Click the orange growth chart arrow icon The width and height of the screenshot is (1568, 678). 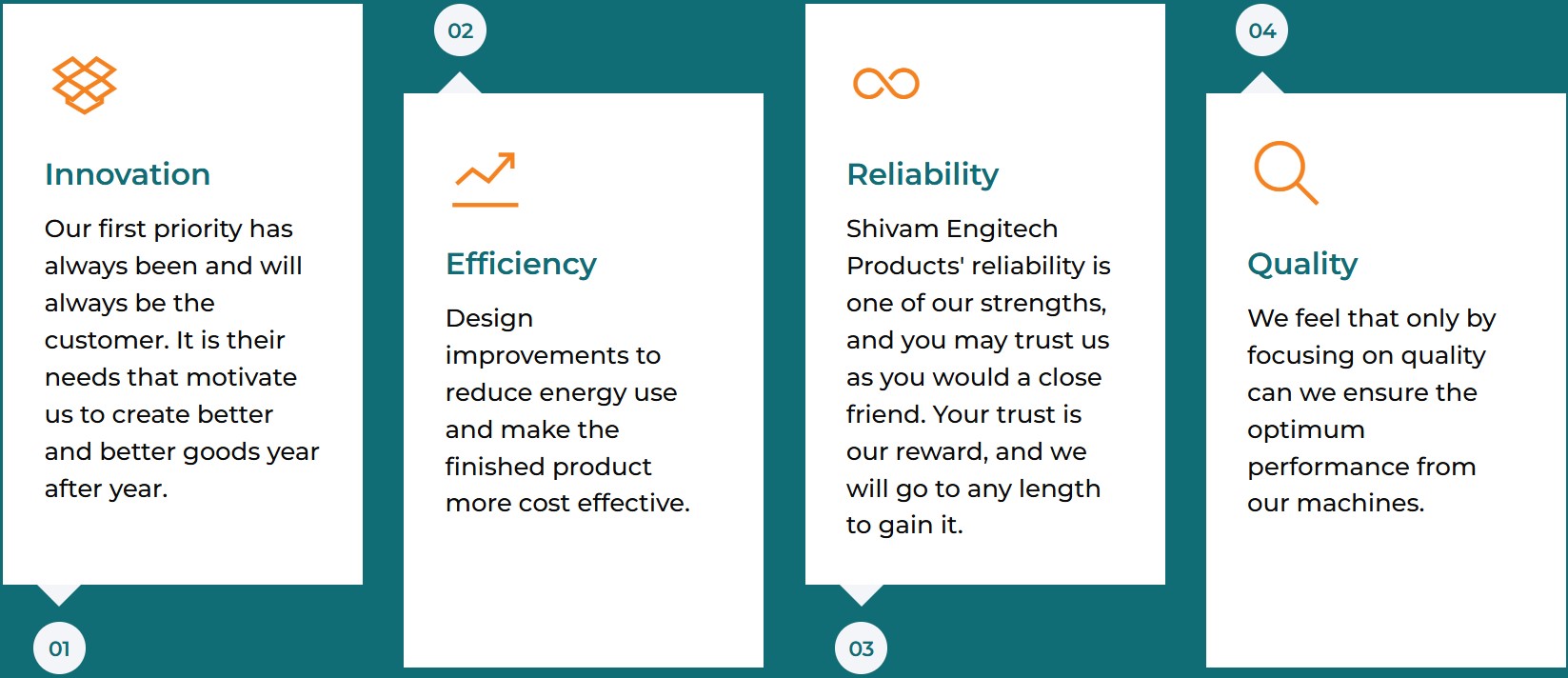pos(486,179)
